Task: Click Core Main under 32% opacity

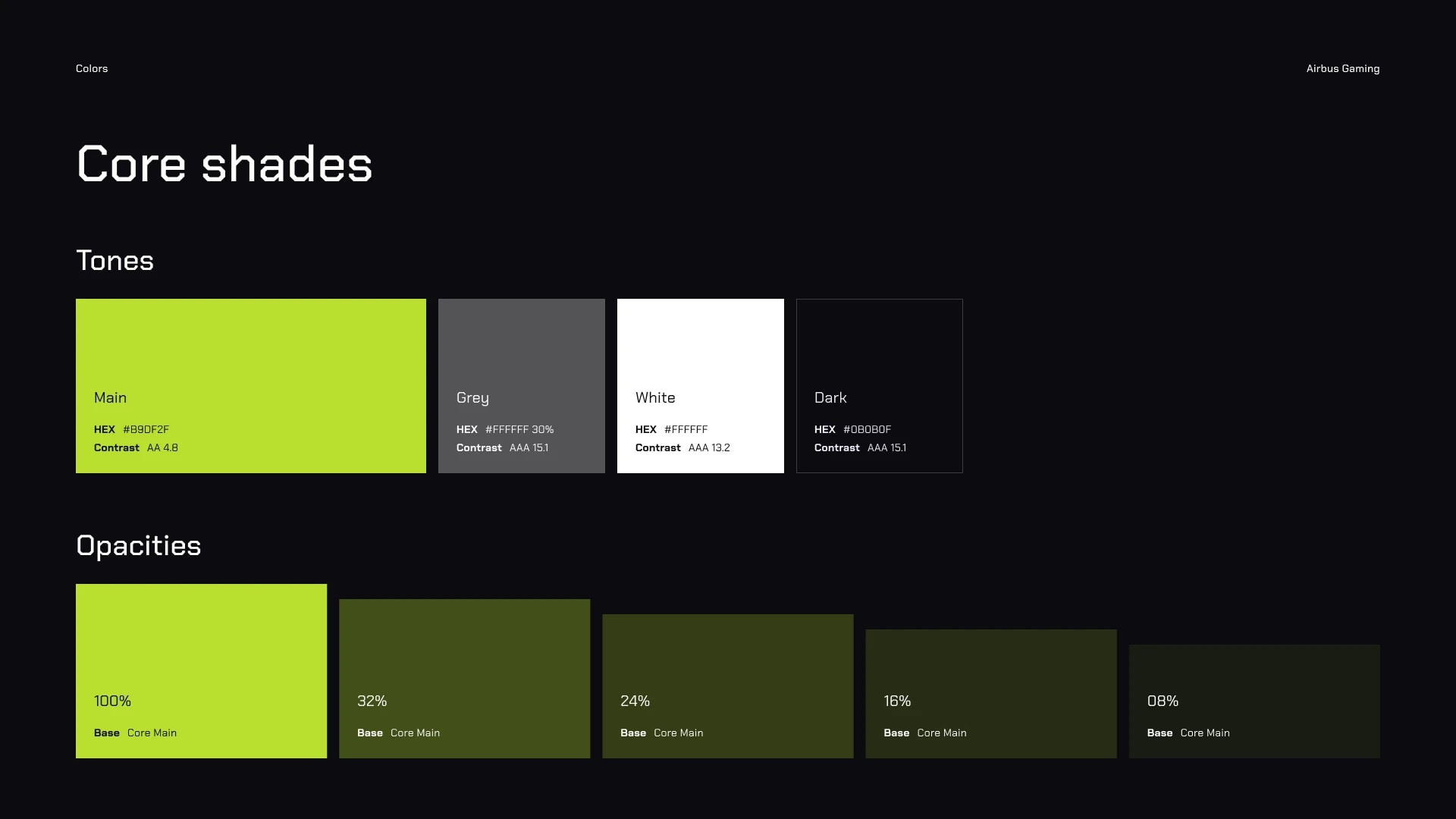Action: point(415,733)
